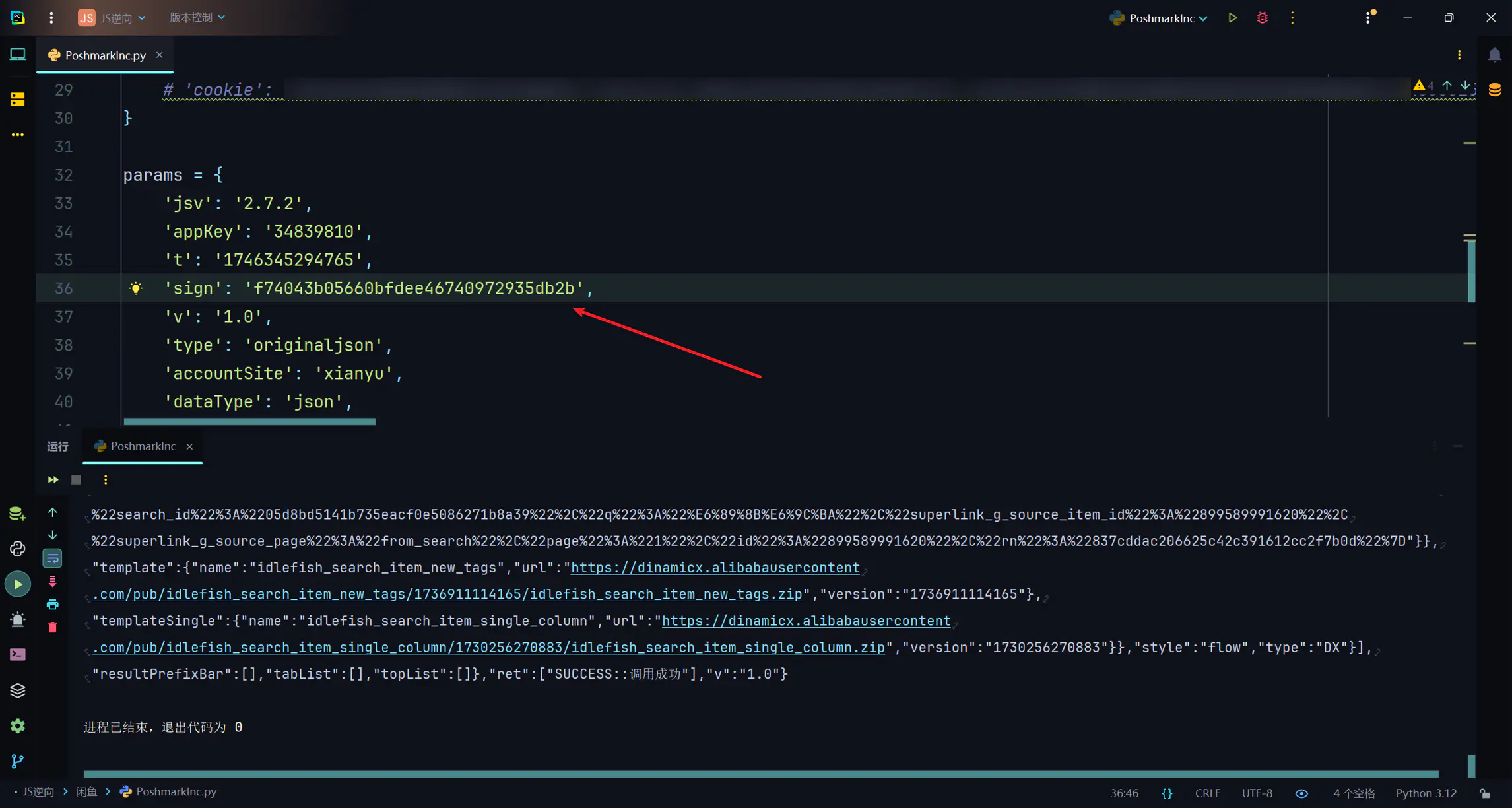This screenshot has height=808, width=1512.
Task: Open the Terminal tool window
Action: point(18,654)
